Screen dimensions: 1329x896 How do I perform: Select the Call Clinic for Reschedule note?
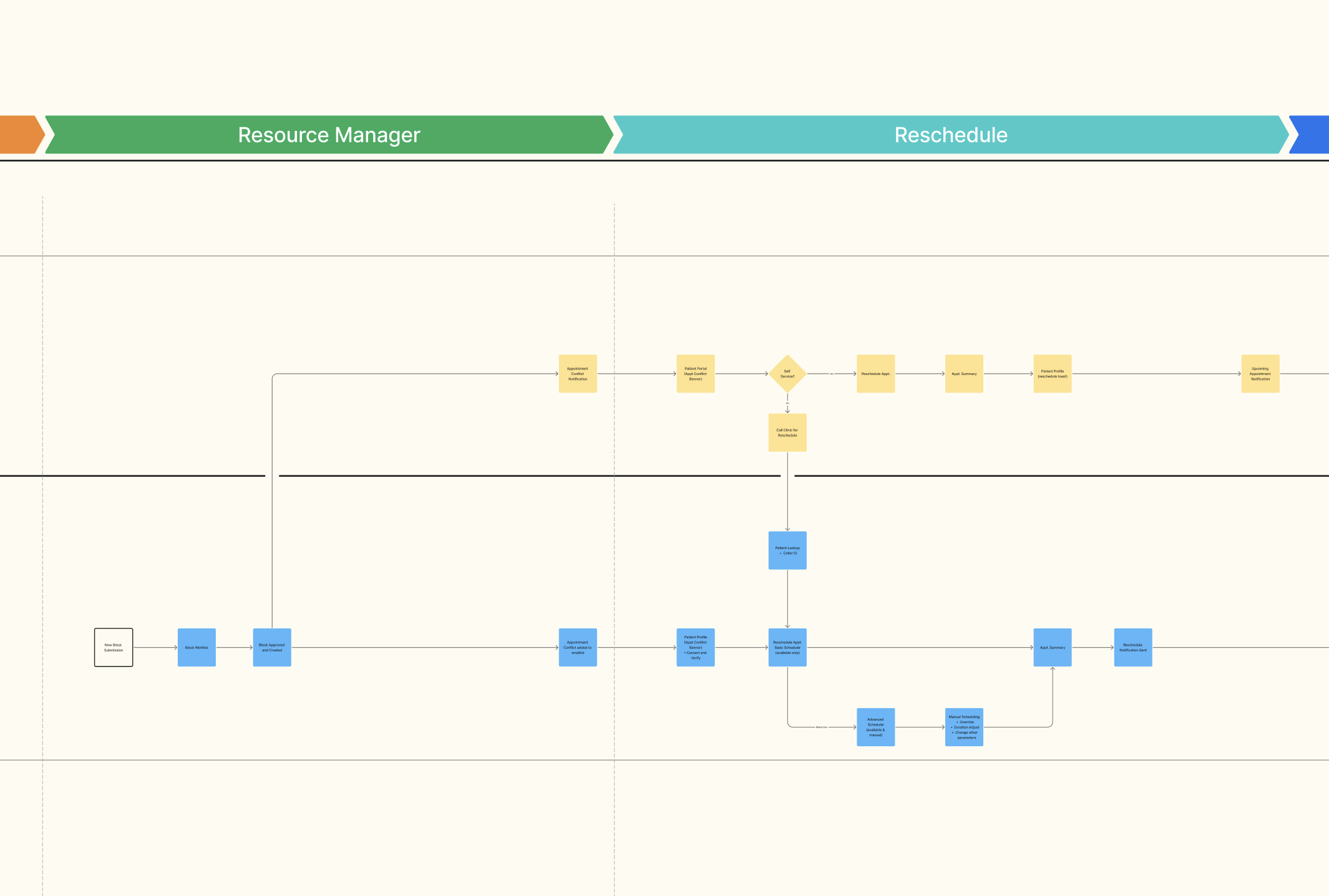pyautogui.click(x=787, y=432)
